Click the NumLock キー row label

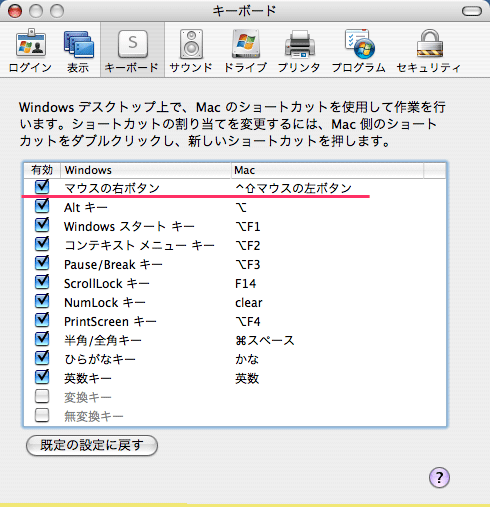click(x=105, y=303)
